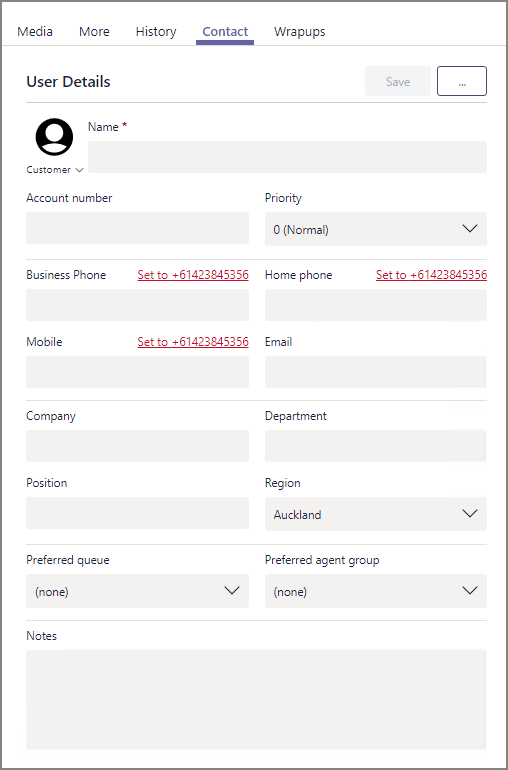508x770 pixels.
Task: Click inside the Notes text area
Action: point(256,699)
